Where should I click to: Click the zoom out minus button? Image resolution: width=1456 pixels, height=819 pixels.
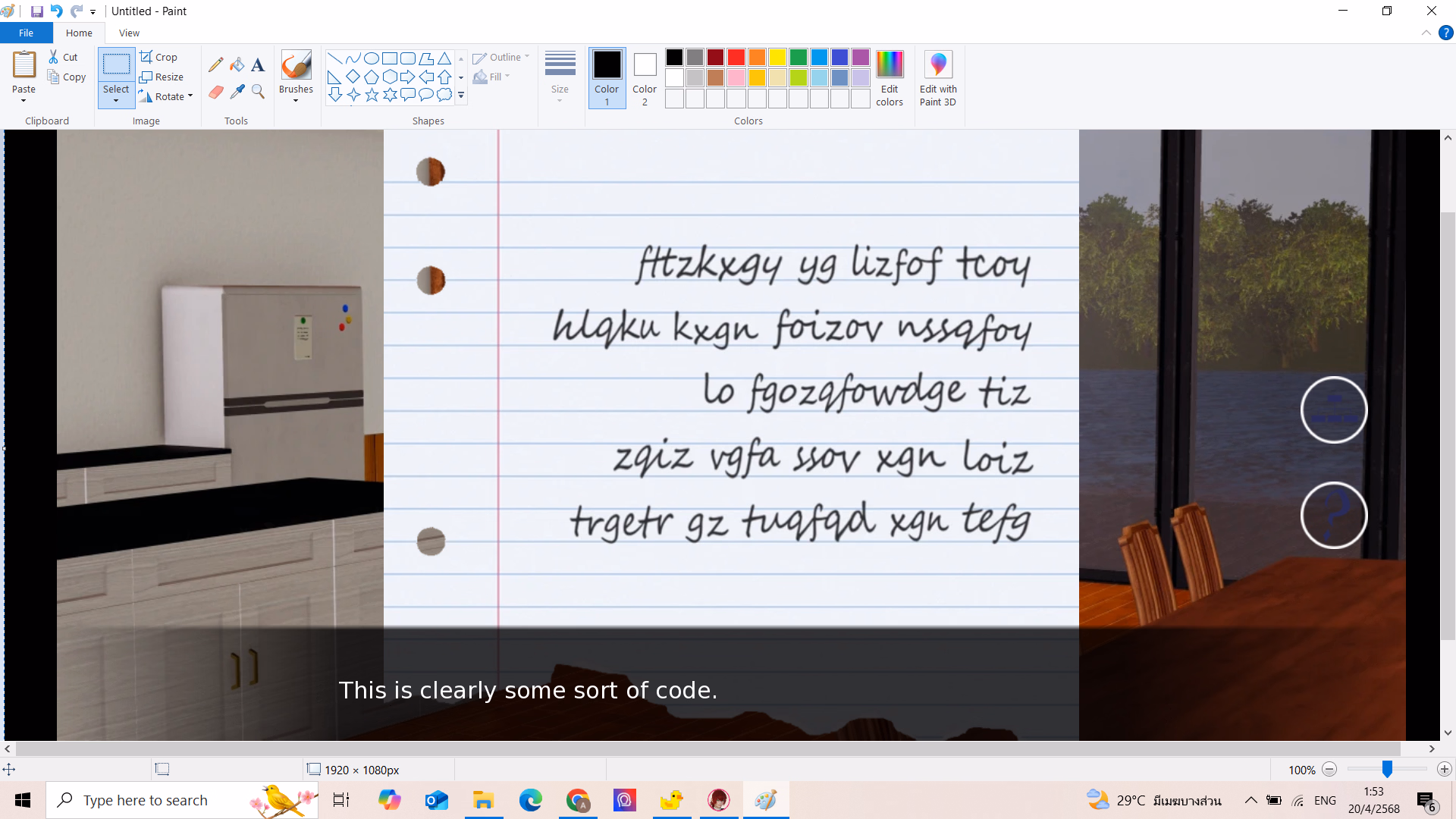point(1329,770)
